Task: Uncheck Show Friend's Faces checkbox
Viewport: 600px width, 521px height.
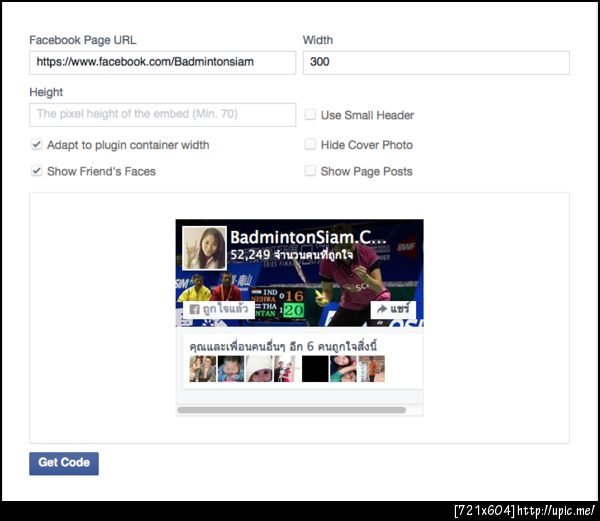Action: pyautogui.click(x=37, y=171)
